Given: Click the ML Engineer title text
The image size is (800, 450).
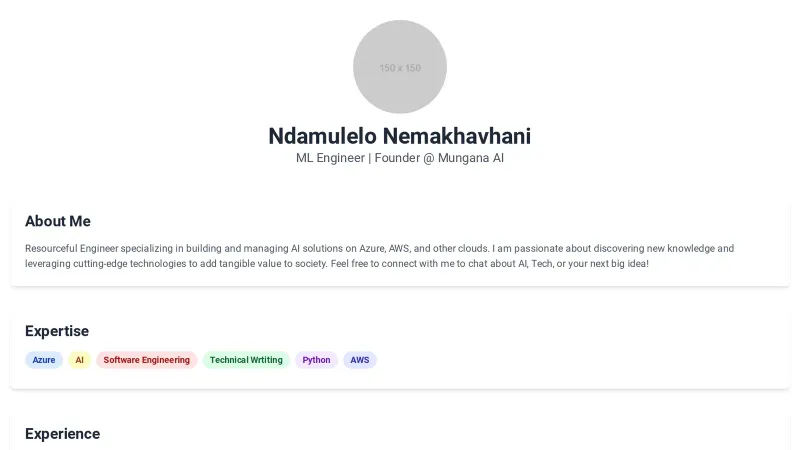Looking at the screenshot, I should (330, 158).
